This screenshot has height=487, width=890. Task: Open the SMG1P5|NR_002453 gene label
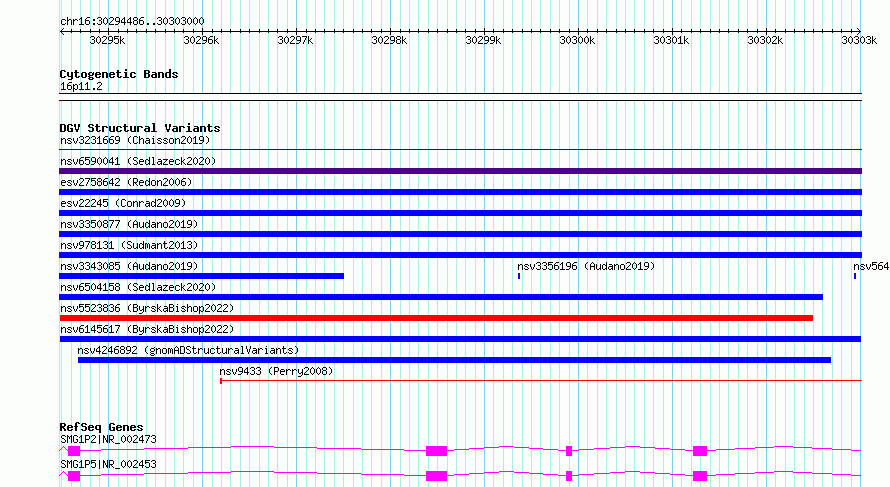pyautogui.click(x=108, y=464)
